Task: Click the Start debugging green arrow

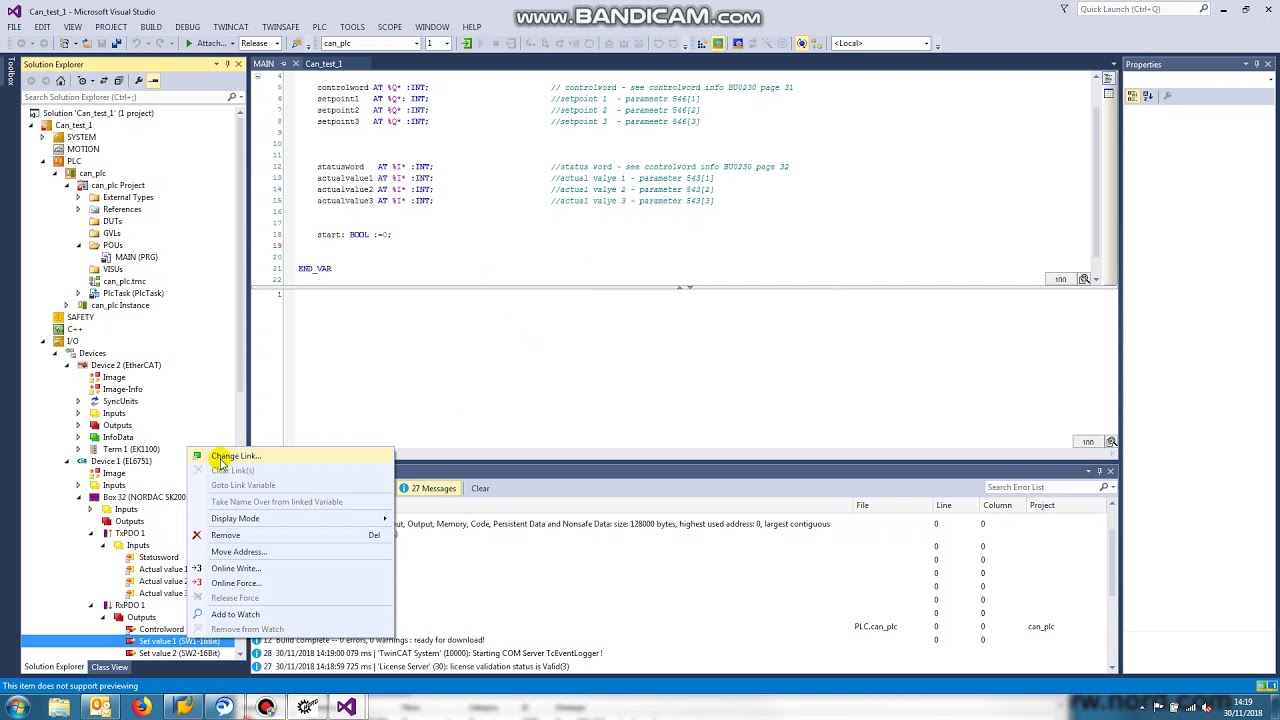Action: 188,44
